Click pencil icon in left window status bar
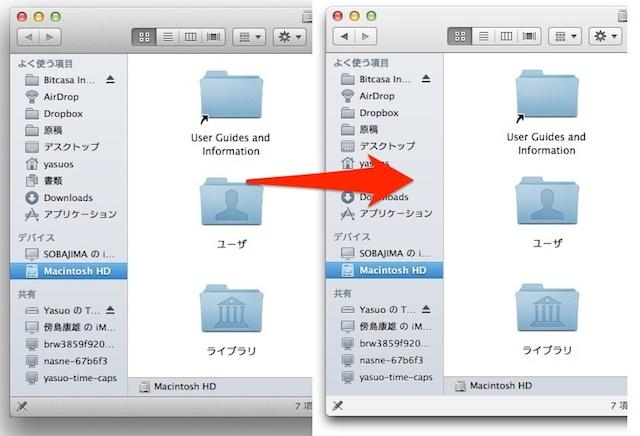This screenshot has height=436, width=640. pyautogui.click(x=22, y=406)
